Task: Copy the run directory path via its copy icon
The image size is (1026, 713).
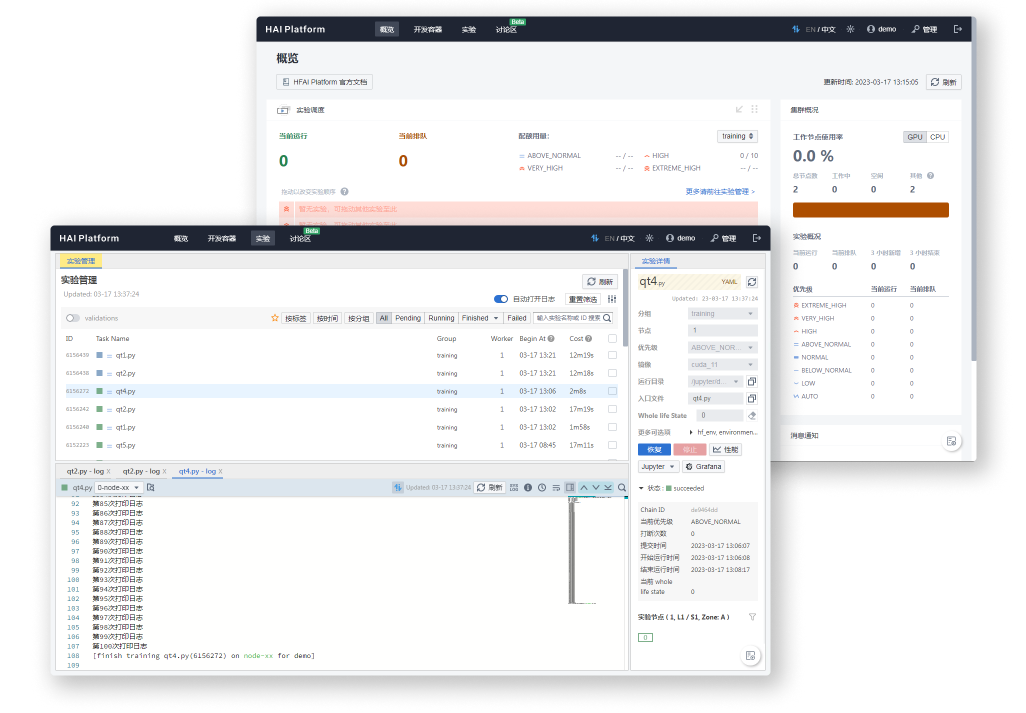Action: tap(752, 381)
